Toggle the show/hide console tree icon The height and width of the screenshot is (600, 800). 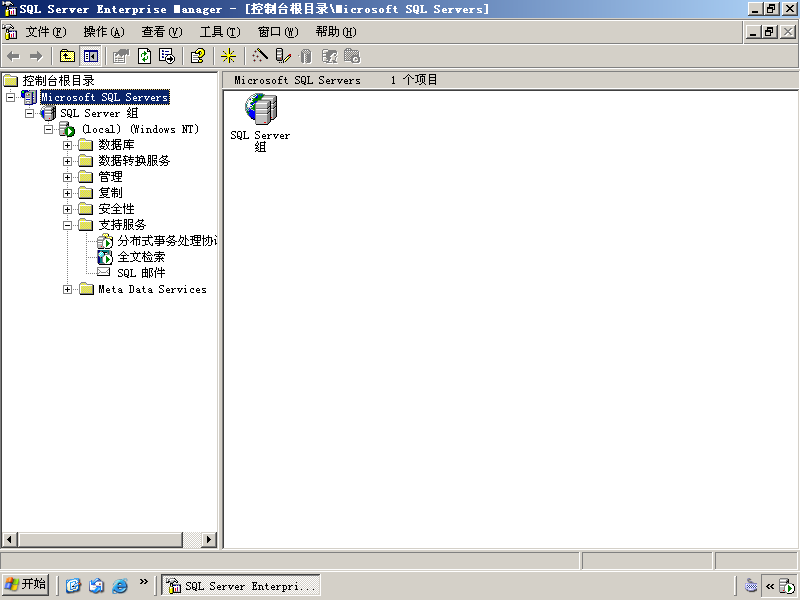91,56
